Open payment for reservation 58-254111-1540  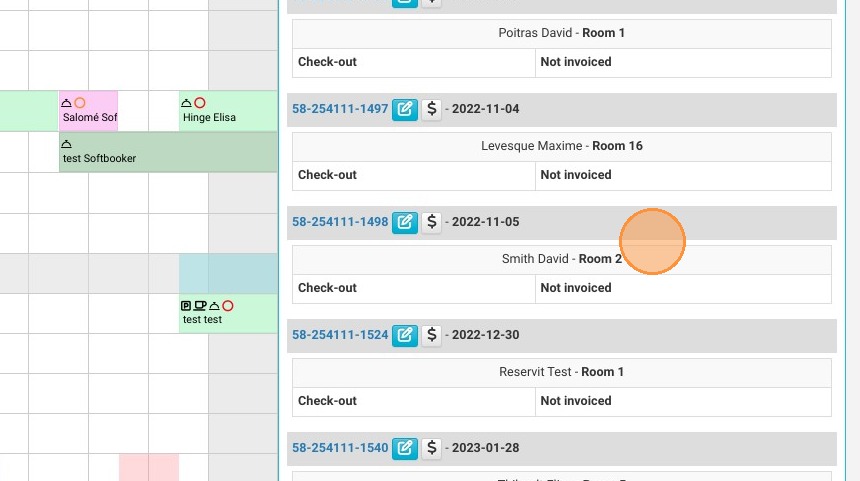pos(432,448)
